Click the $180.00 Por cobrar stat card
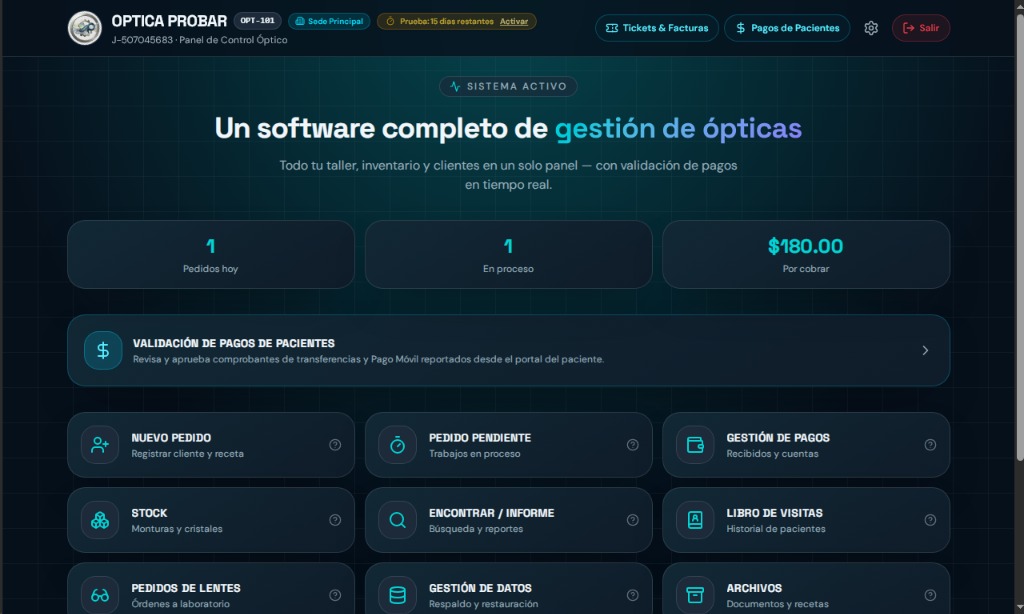This screenshot has width=1024, height=614. [x=806, y=255]
